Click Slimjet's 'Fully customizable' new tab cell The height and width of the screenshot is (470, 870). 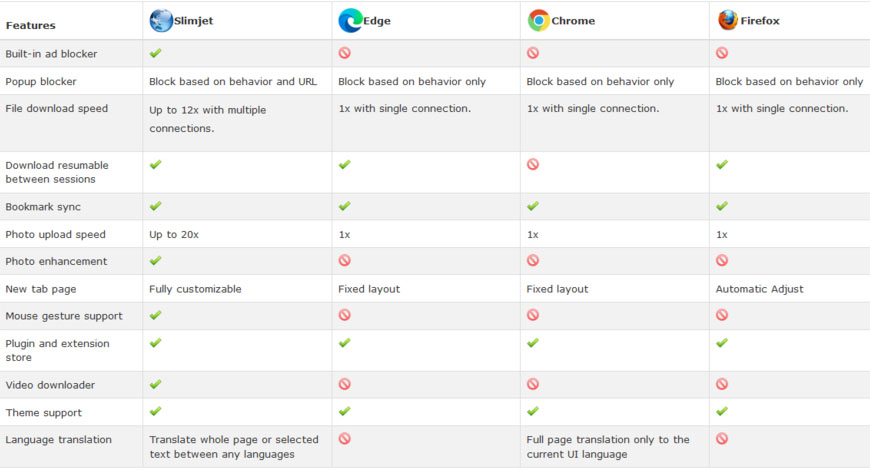[x=195, y=289]
